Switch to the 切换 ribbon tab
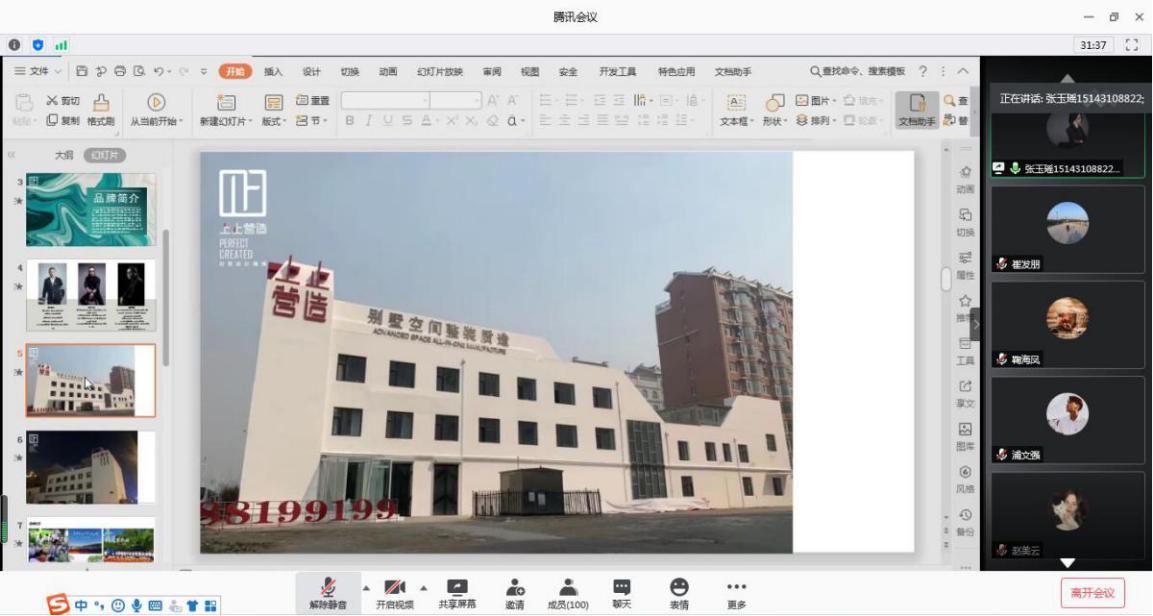1153x616 pixels. (349, 71)
